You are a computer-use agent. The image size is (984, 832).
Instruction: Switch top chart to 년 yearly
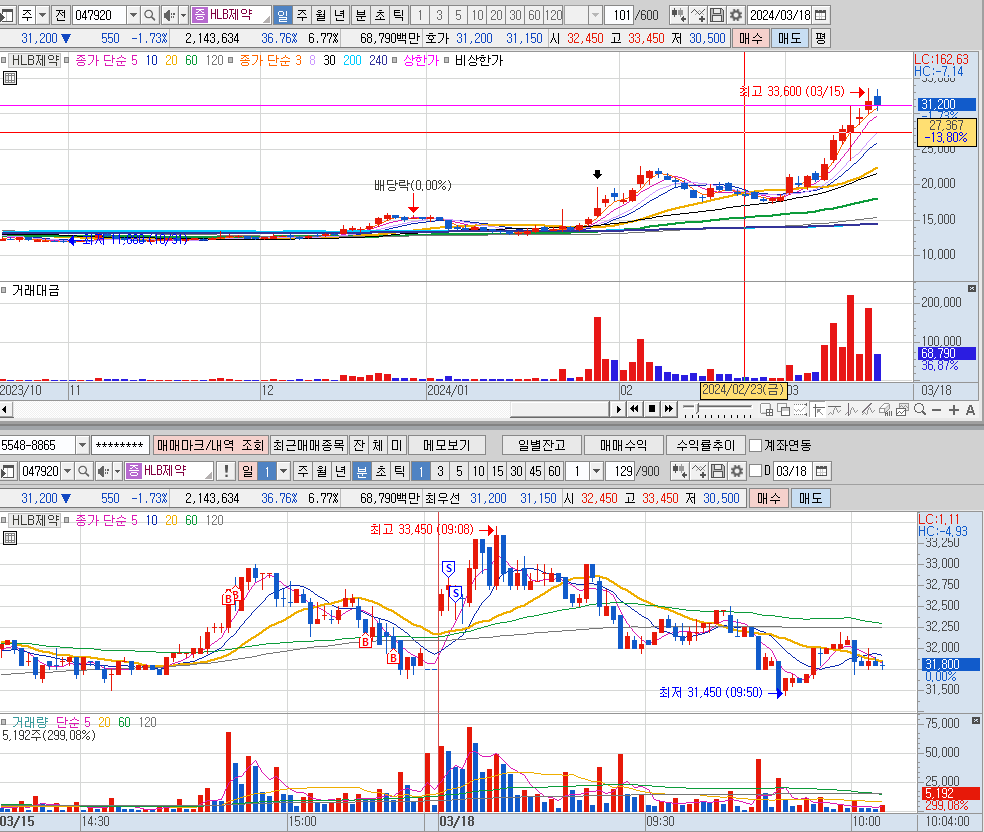click(x=340, y=15)
